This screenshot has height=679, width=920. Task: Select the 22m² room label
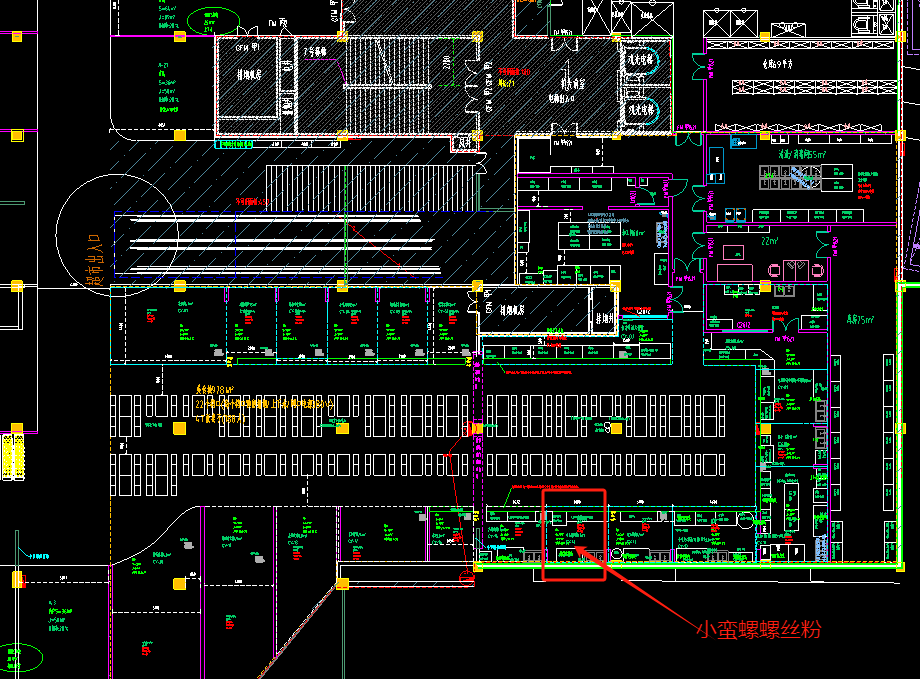770,242
